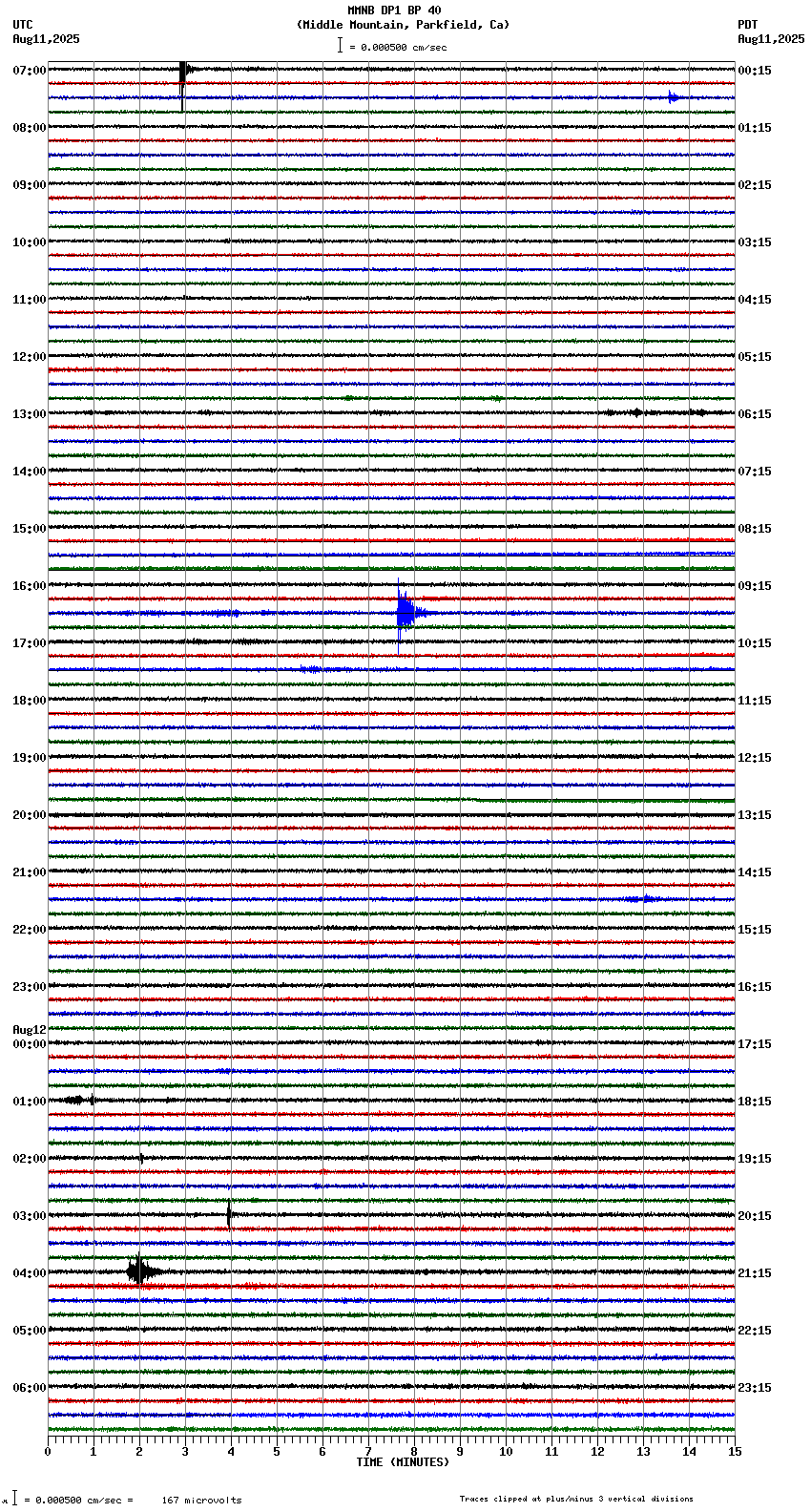The width and height of the screenshot is (811, 1512).
Task: Click the '07:00' UTC time label
Action: point(30,71)
